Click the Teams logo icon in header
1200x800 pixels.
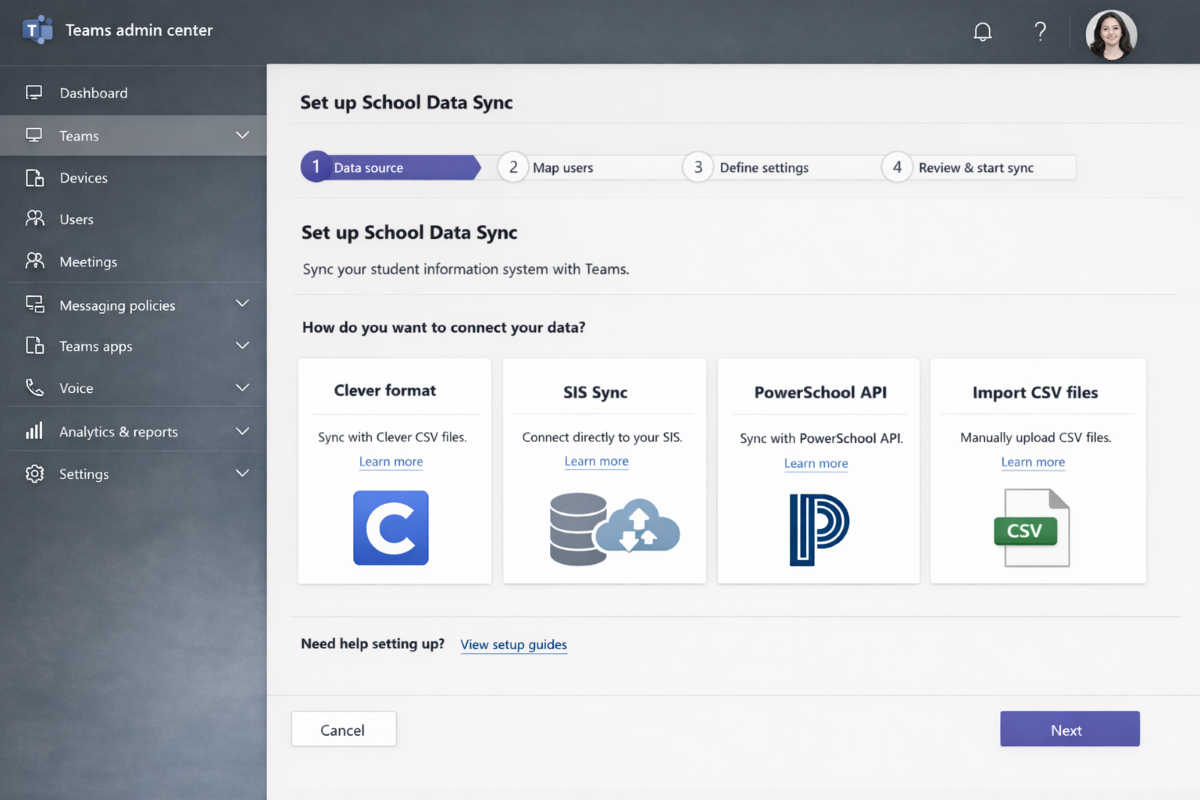pyautogui.click(x=37, y=30)
